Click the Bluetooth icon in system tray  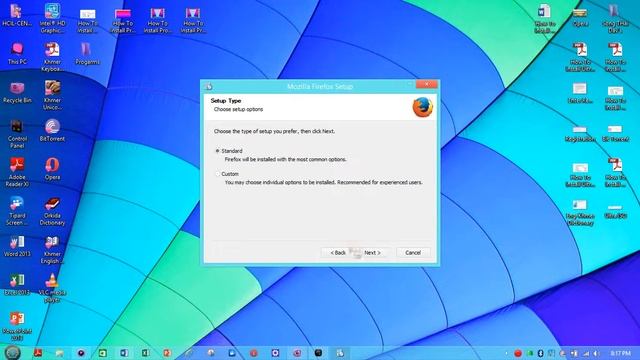click(540, 353)
